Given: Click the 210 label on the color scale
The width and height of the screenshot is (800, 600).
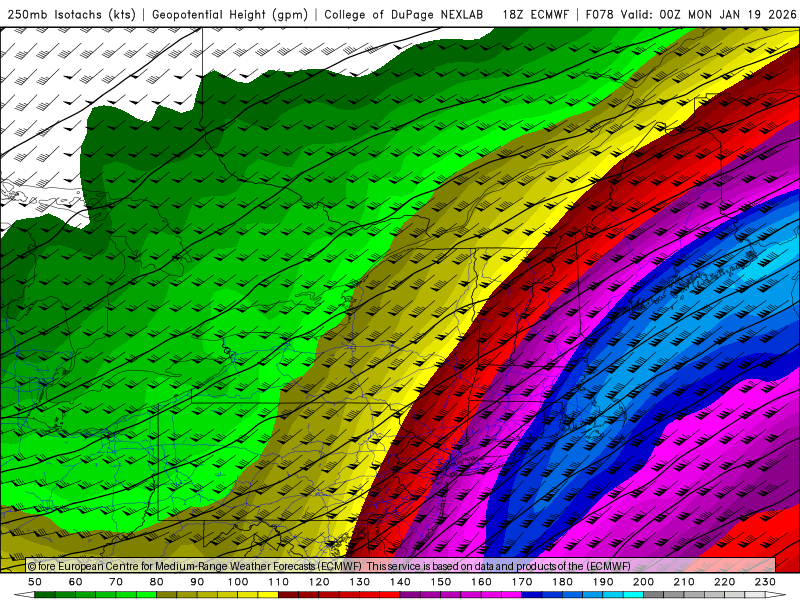Looking at the screenshot, I should coord(684,582).
